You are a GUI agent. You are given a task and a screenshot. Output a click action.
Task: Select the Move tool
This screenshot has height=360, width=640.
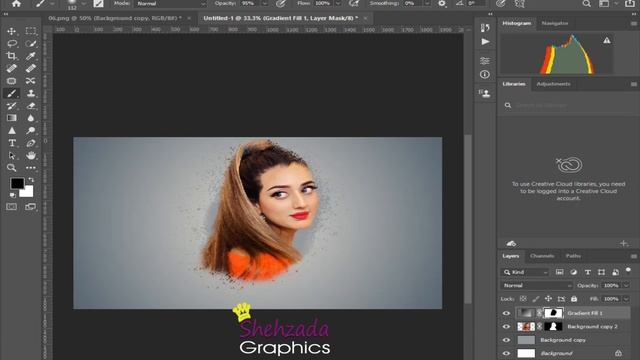tap(11, 31)
